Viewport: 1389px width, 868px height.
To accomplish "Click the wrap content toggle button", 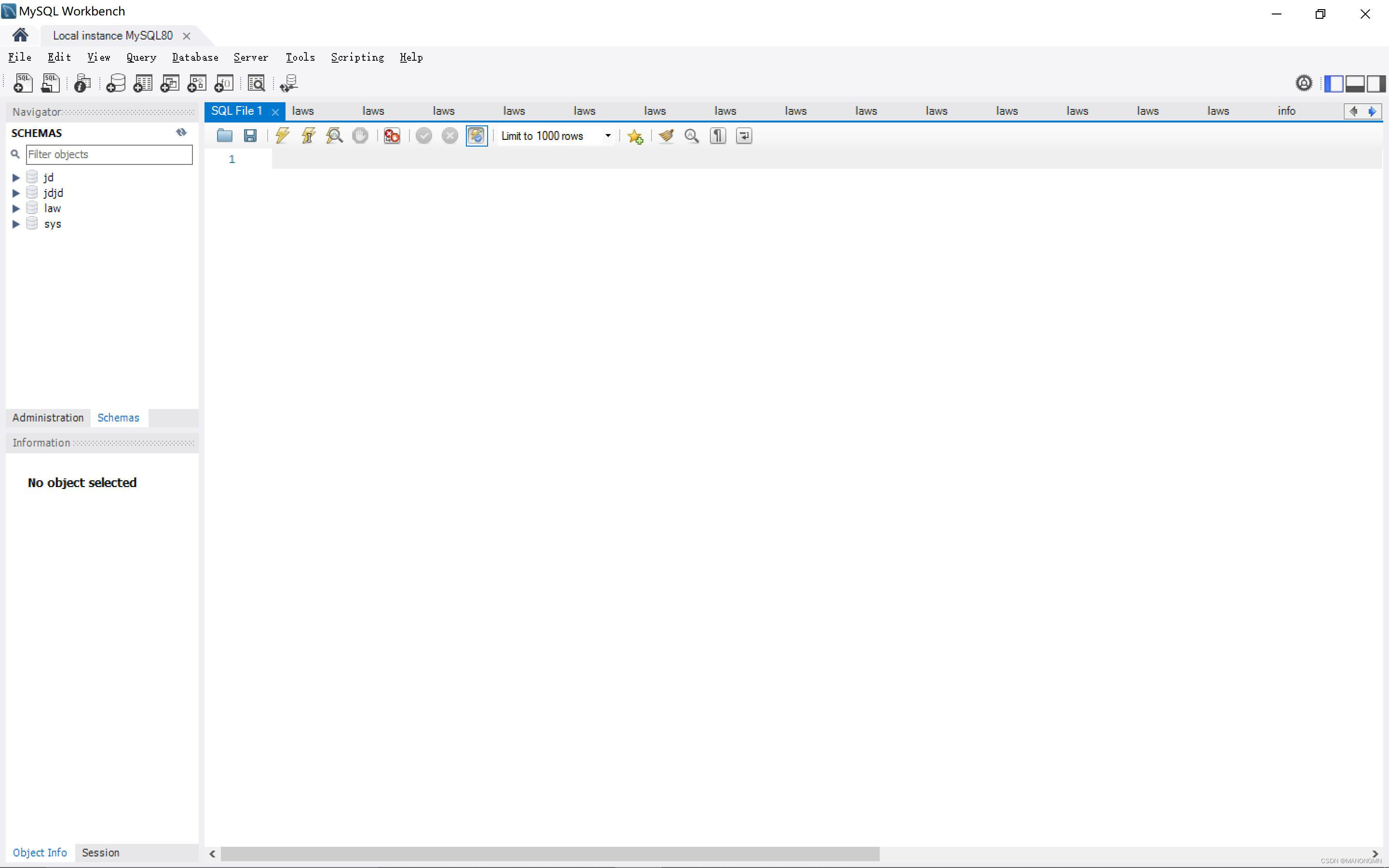I will tap(744, 136).
